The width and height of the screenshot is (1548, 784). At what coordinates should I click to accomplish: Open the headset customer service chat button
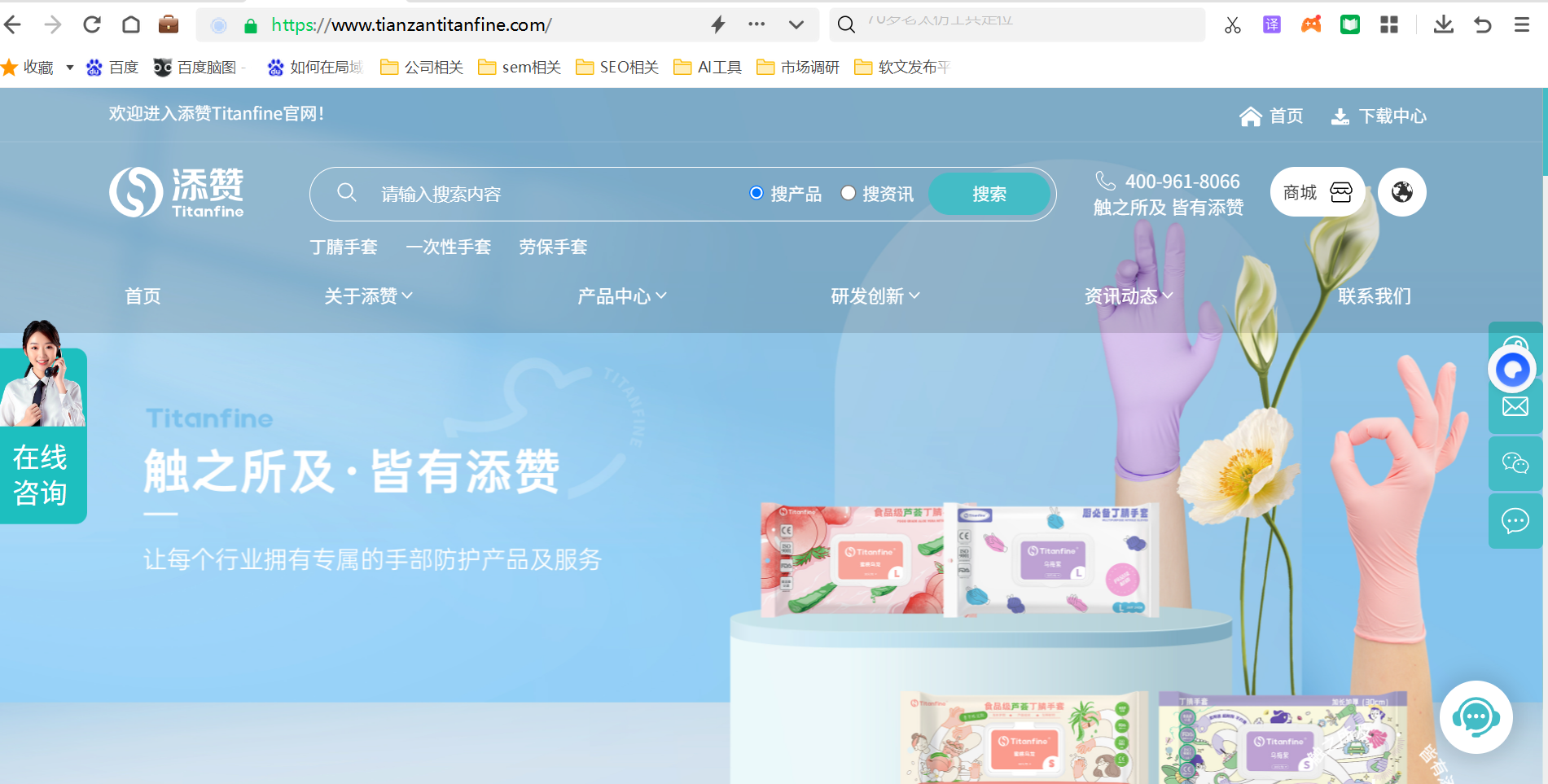point(1476,717)
